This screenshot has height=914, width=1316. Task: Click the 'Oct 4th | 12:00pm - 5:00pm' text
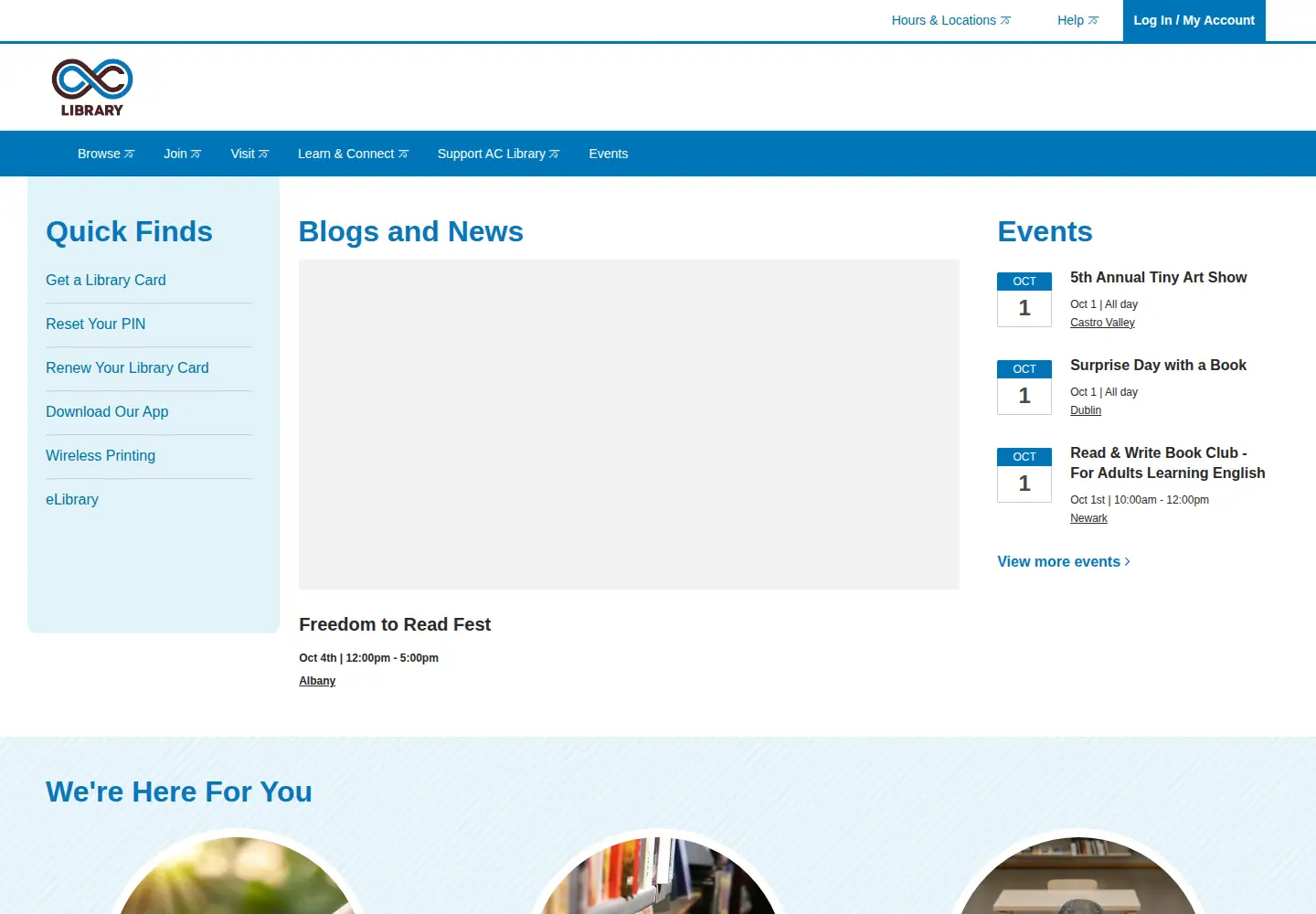[368, 658]
